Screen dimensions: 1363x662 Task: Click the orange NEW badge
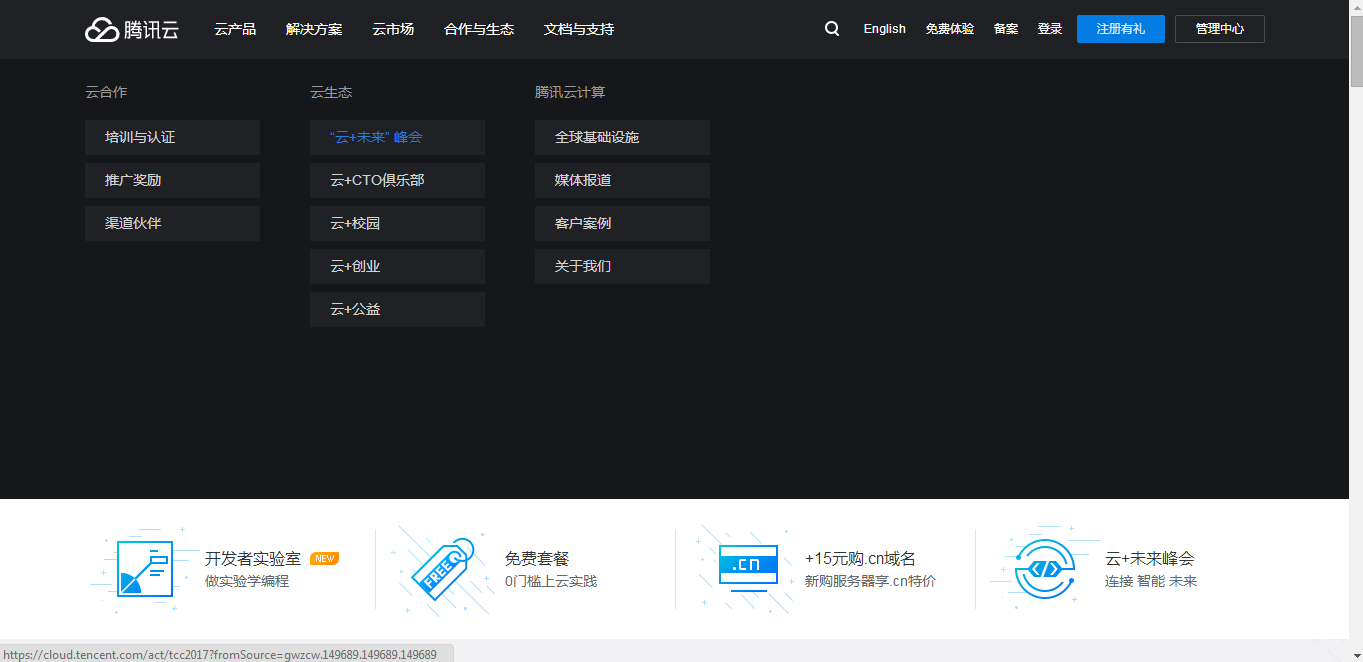click(x=324, y=559)
